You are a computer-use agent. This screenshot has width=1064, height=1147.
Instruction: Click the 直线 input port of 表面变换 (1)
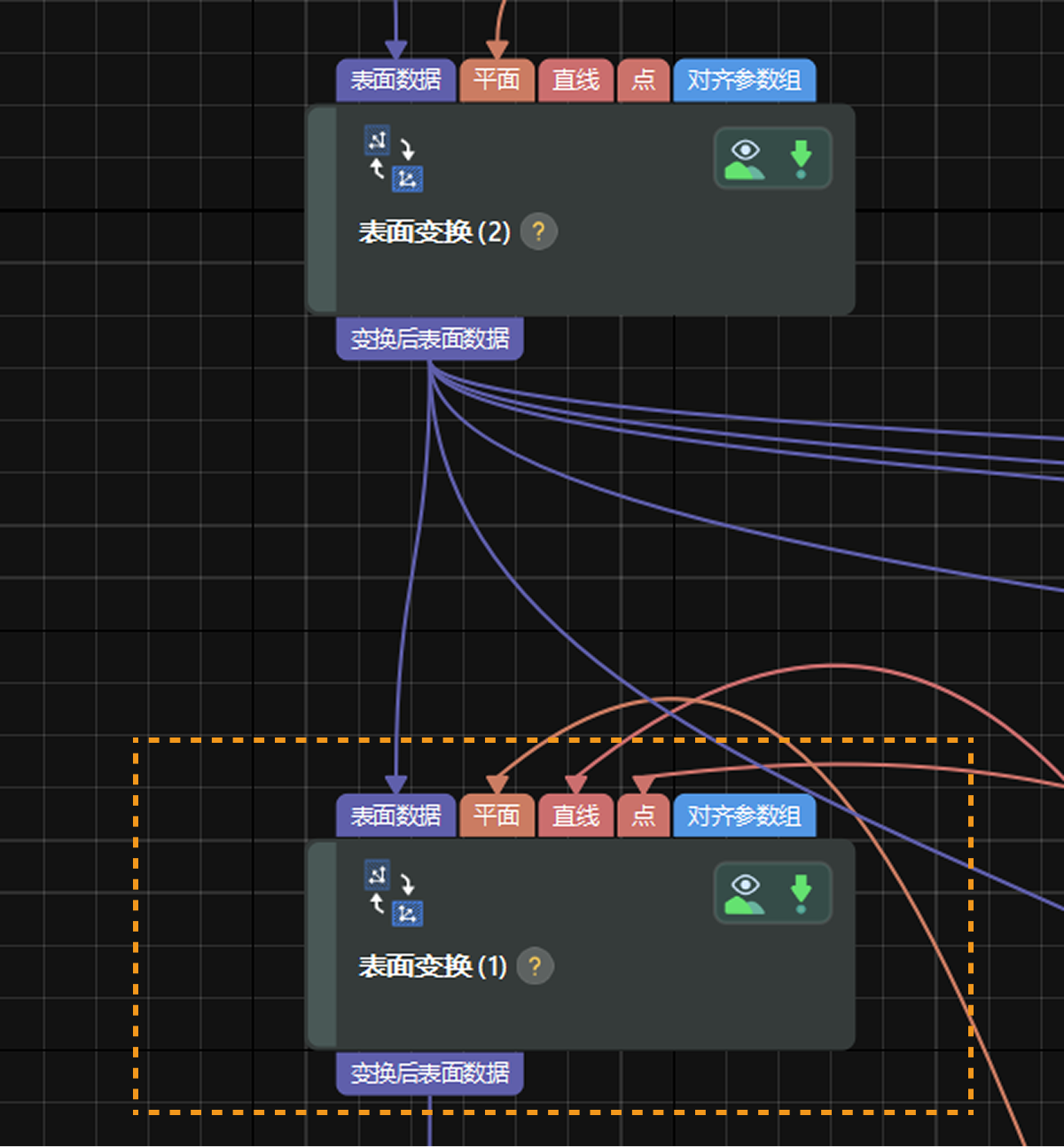(x=575, y=816)
